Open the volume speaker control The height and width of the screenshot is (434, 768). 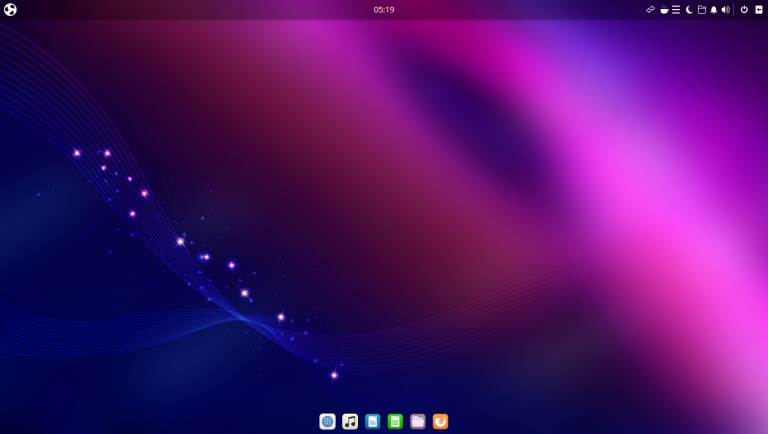click(726, 9)
